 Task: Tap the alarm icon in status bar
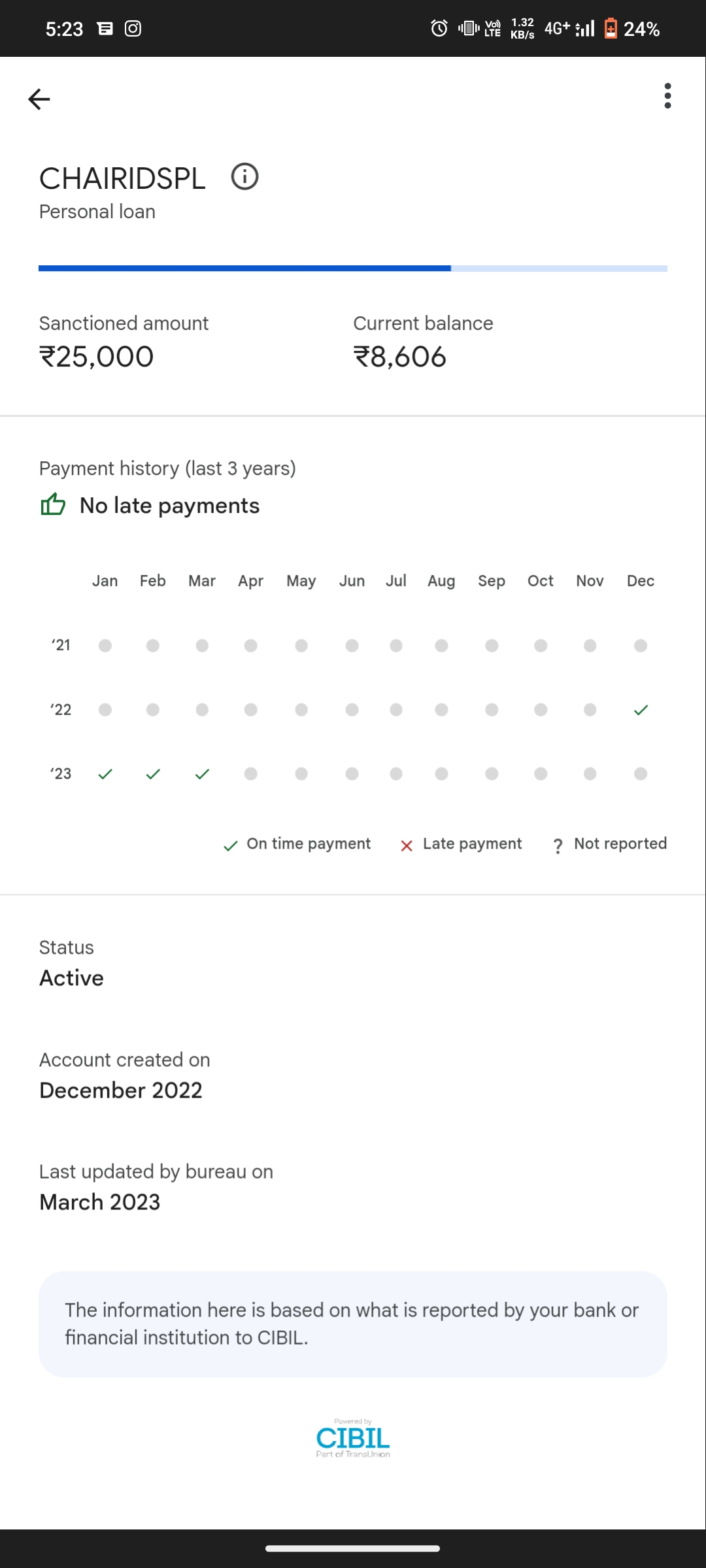[x=439, y=29]
